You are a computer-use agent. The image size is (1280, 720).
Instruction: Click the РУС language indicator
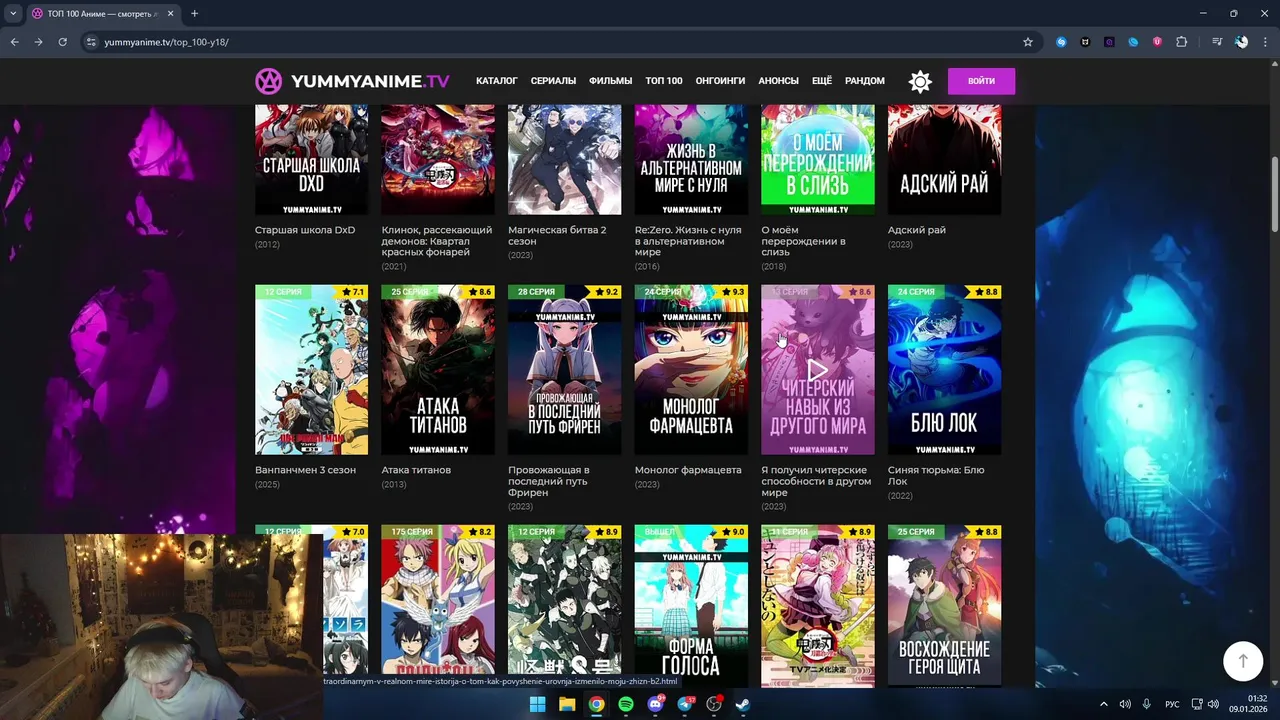tap(1172, 704)
